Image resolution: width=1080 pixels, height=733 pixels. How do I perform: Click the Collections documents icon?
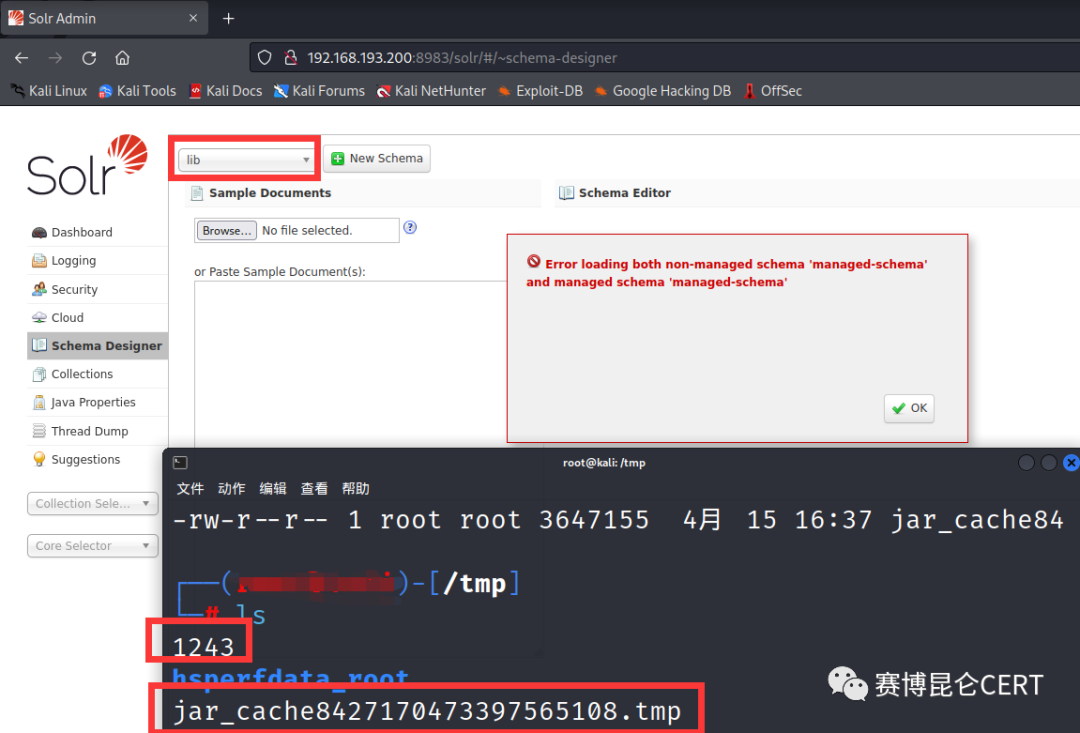39,374
